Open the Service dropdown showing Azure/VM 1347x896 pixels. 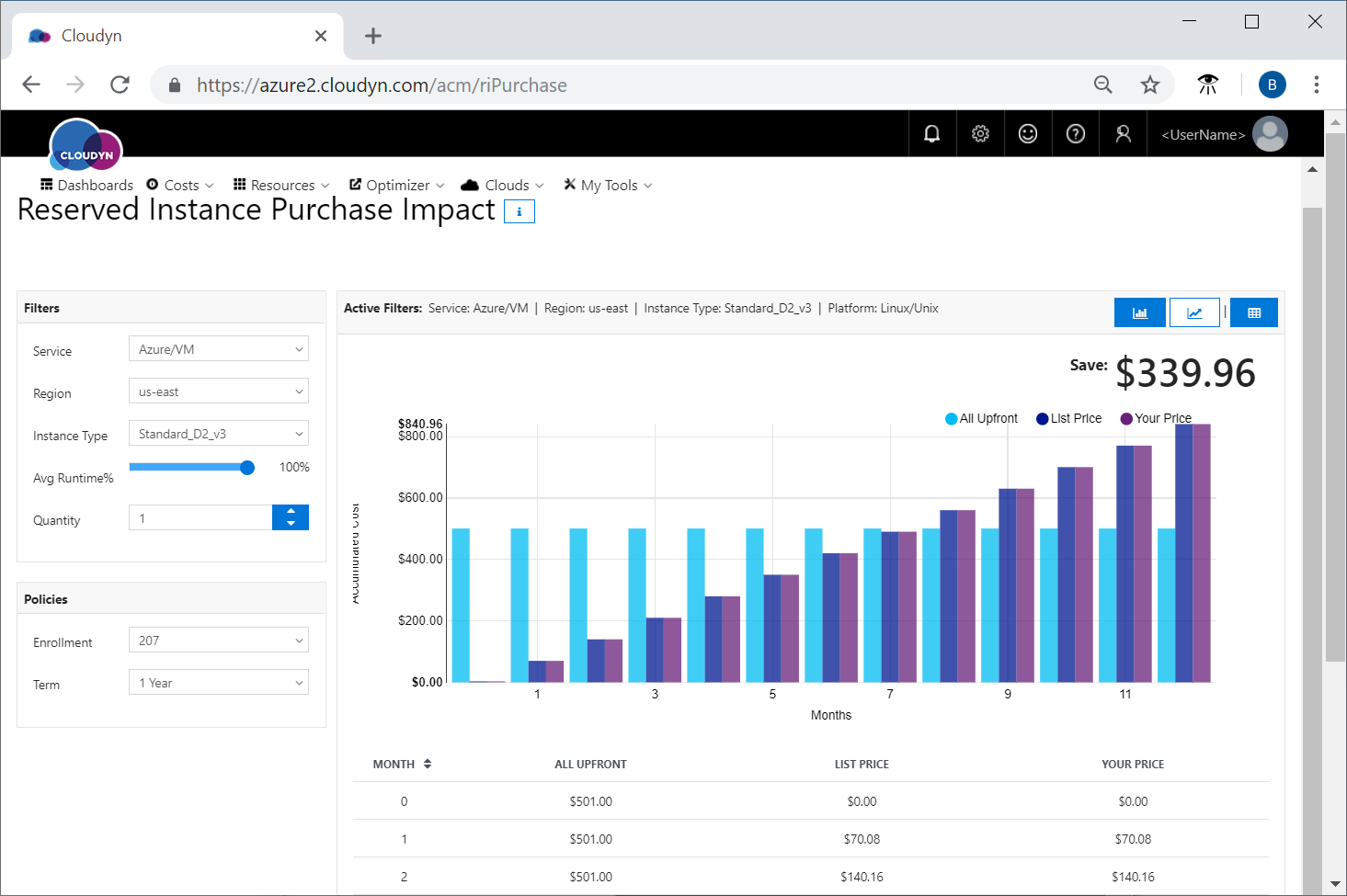(219, 349)
